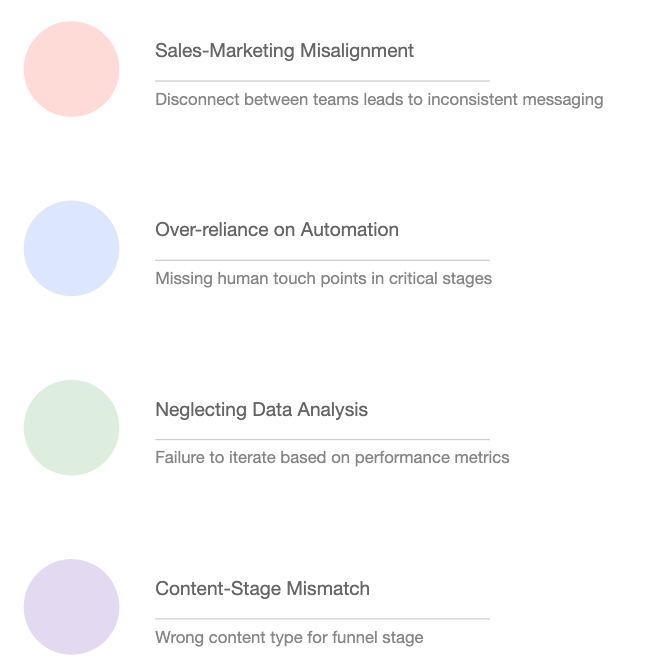Click the word Automation in the second heading

350,230
